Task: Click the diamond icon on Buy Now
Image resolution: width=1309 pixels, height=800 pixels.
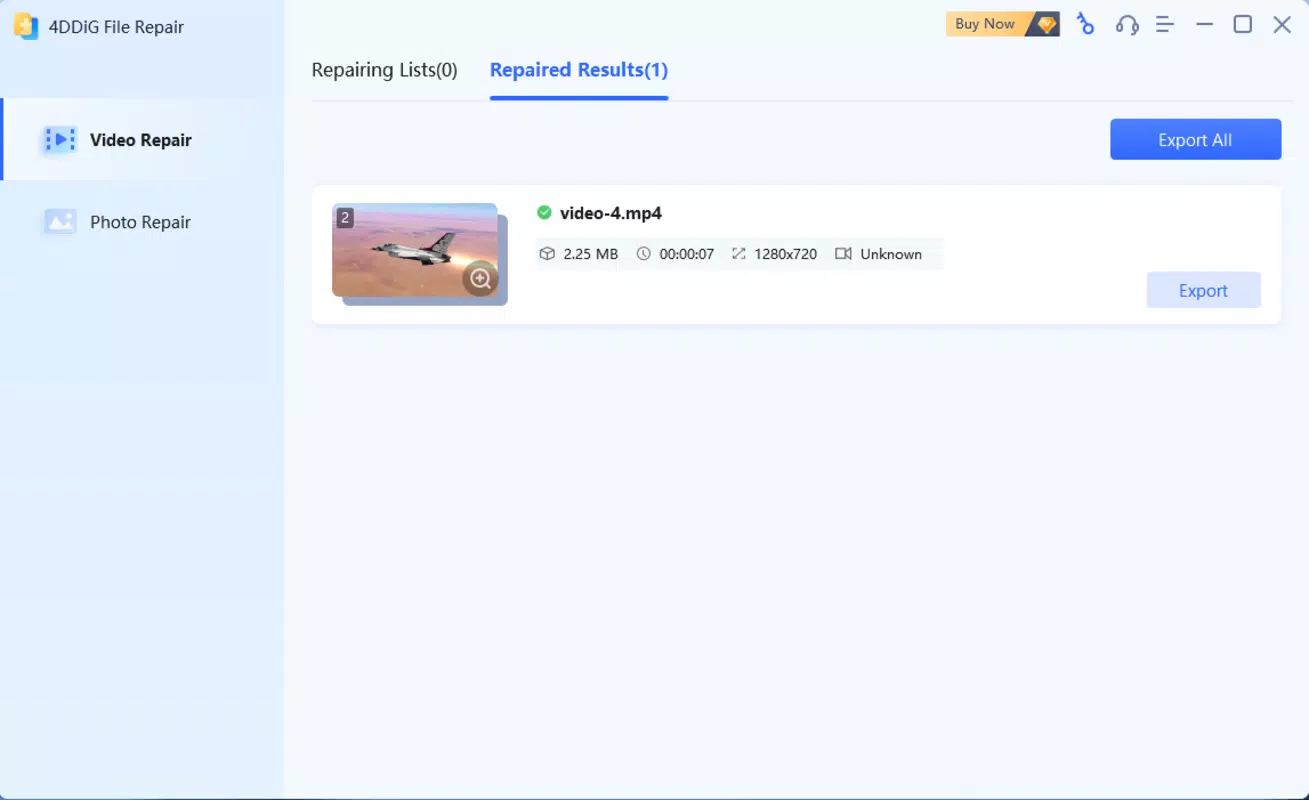Action: 1047,25
